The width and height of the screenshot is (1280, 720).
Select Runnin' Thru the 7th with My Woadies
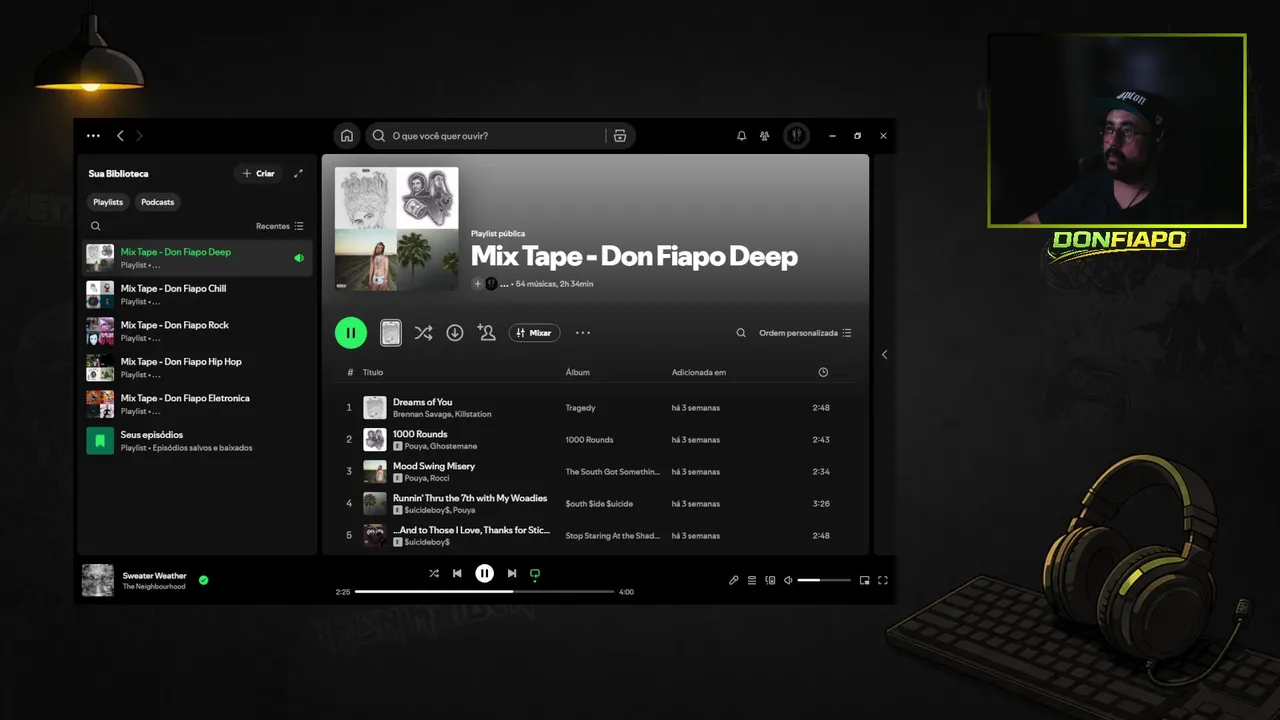470,498
